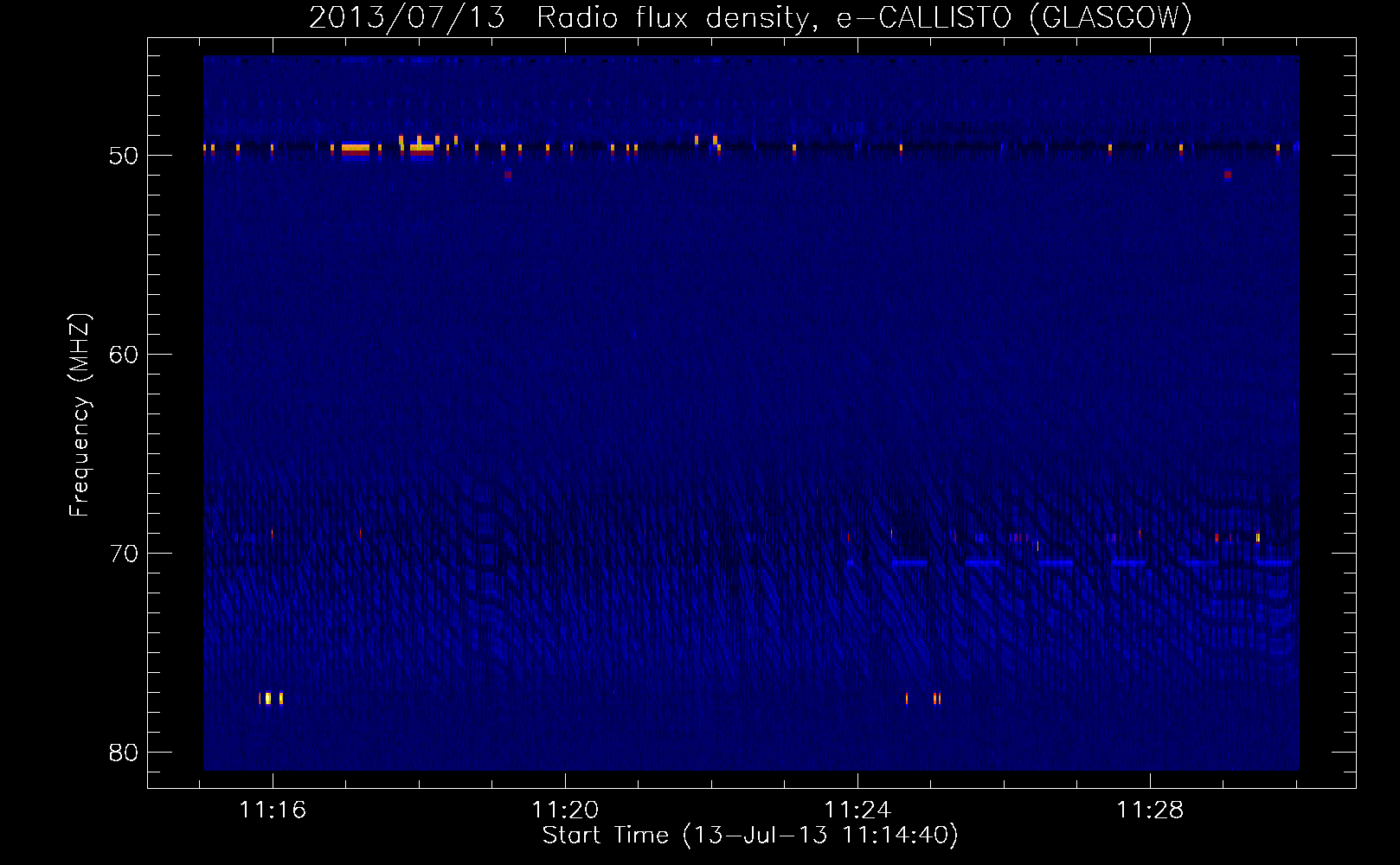This screenshot has height=865, width=1400.
Task: Click the orange spots near 77 MHz after 11:24
Action: (923, 699)
